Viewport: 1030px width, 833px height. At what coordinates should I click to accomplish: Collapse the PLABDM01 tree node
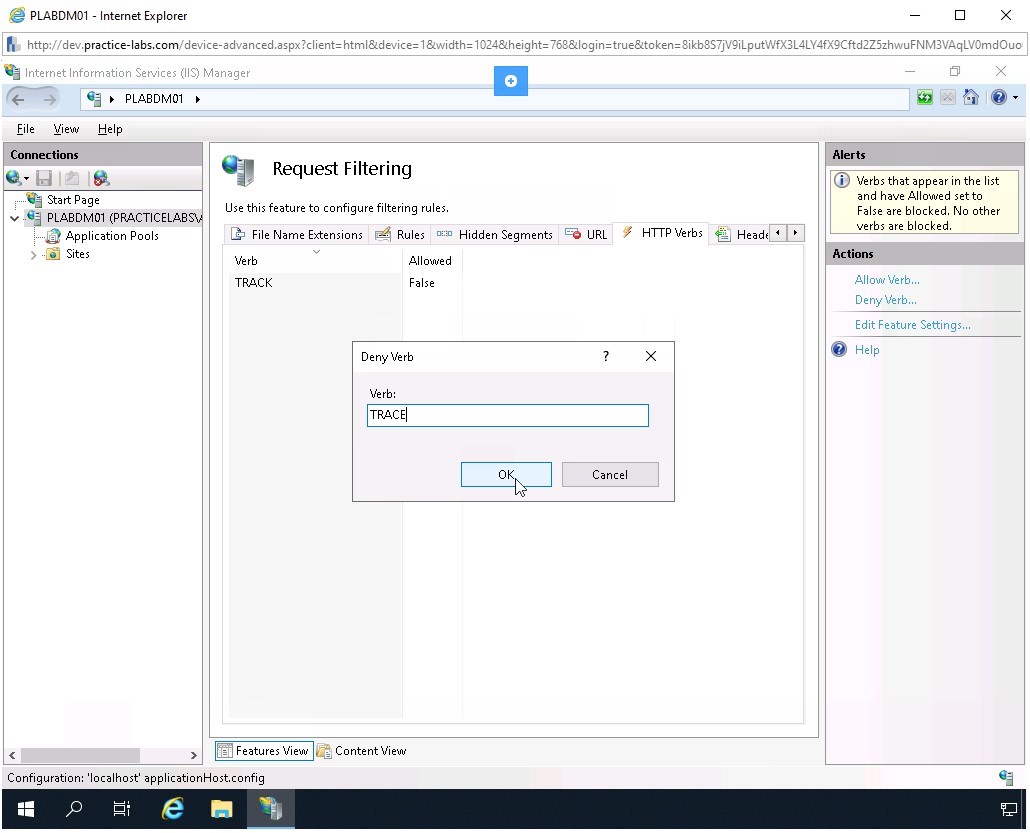coord(14,217)
